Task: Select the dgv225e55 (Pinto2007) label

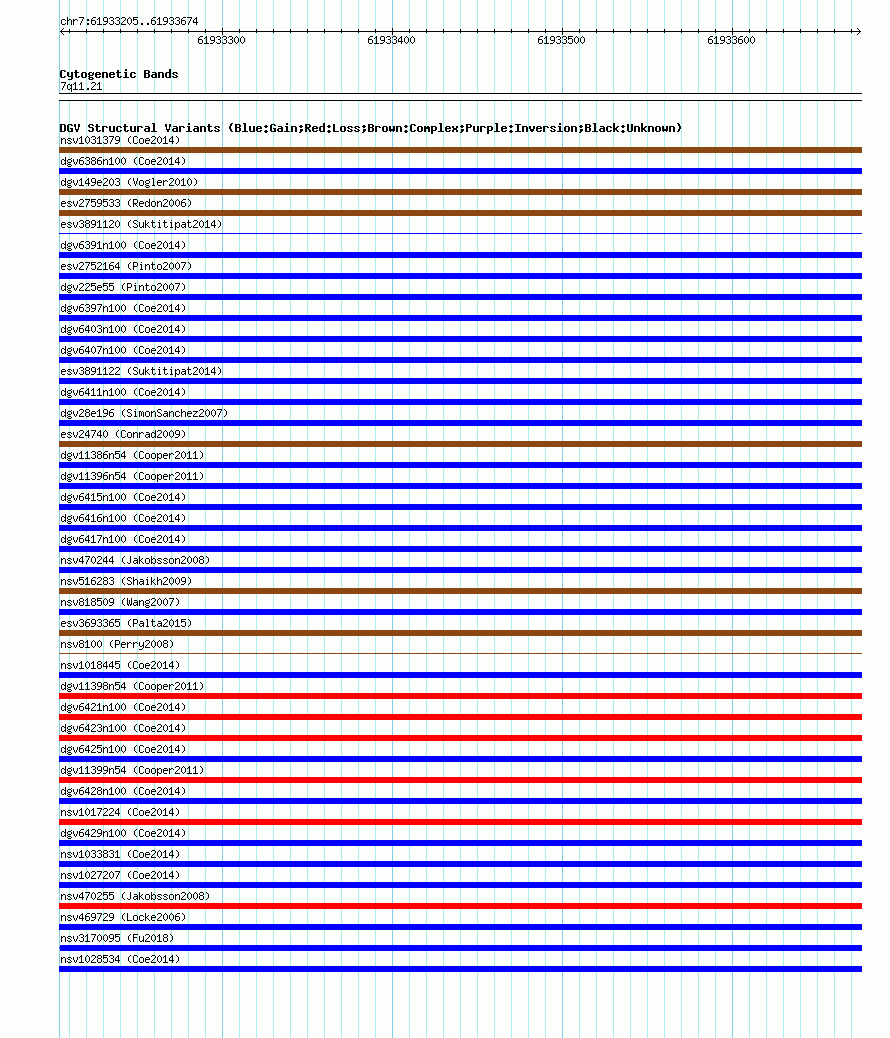Action: (x=123, y=287)
